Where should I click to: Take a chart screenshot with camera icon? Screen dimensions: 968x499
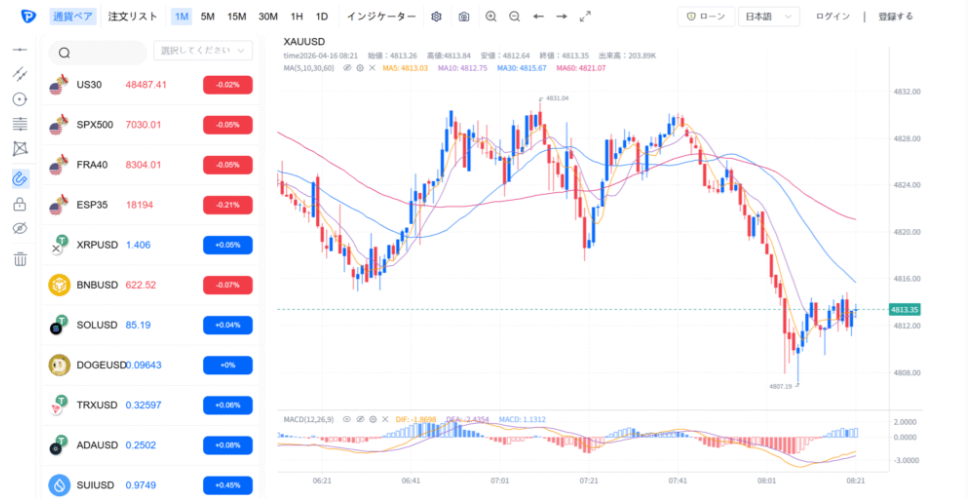coord(463,17)
